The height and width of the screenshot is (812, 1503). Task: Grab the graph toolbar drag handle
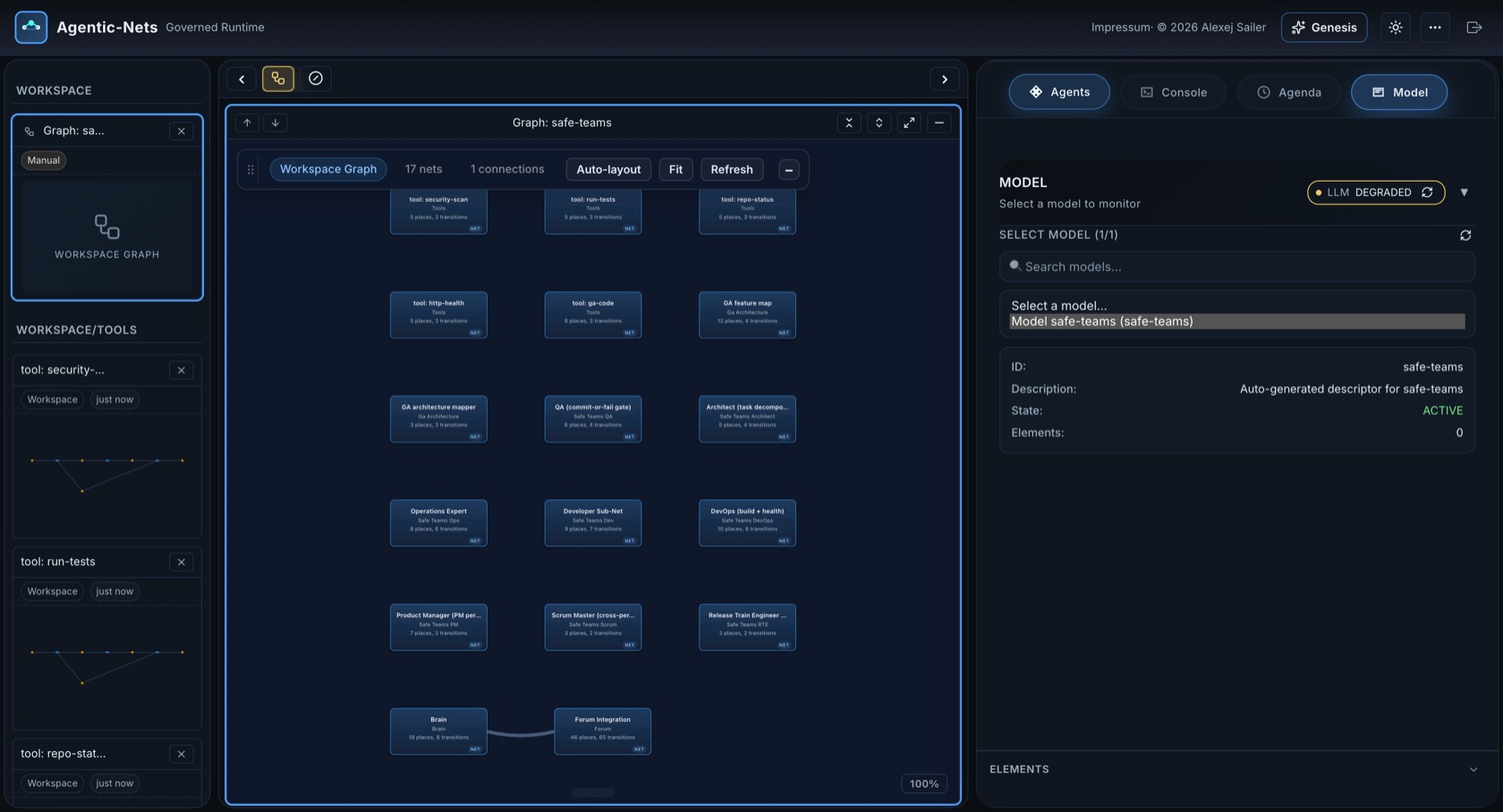[250, 169]
